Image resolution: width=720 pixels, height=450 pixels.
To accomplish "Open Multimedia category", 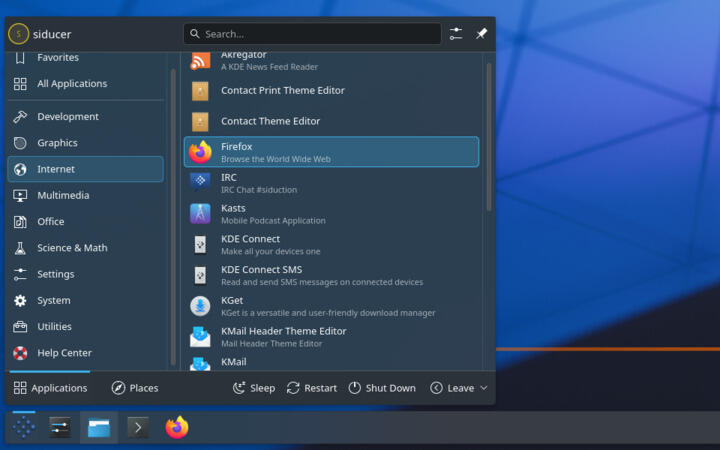I will (85, 195).
